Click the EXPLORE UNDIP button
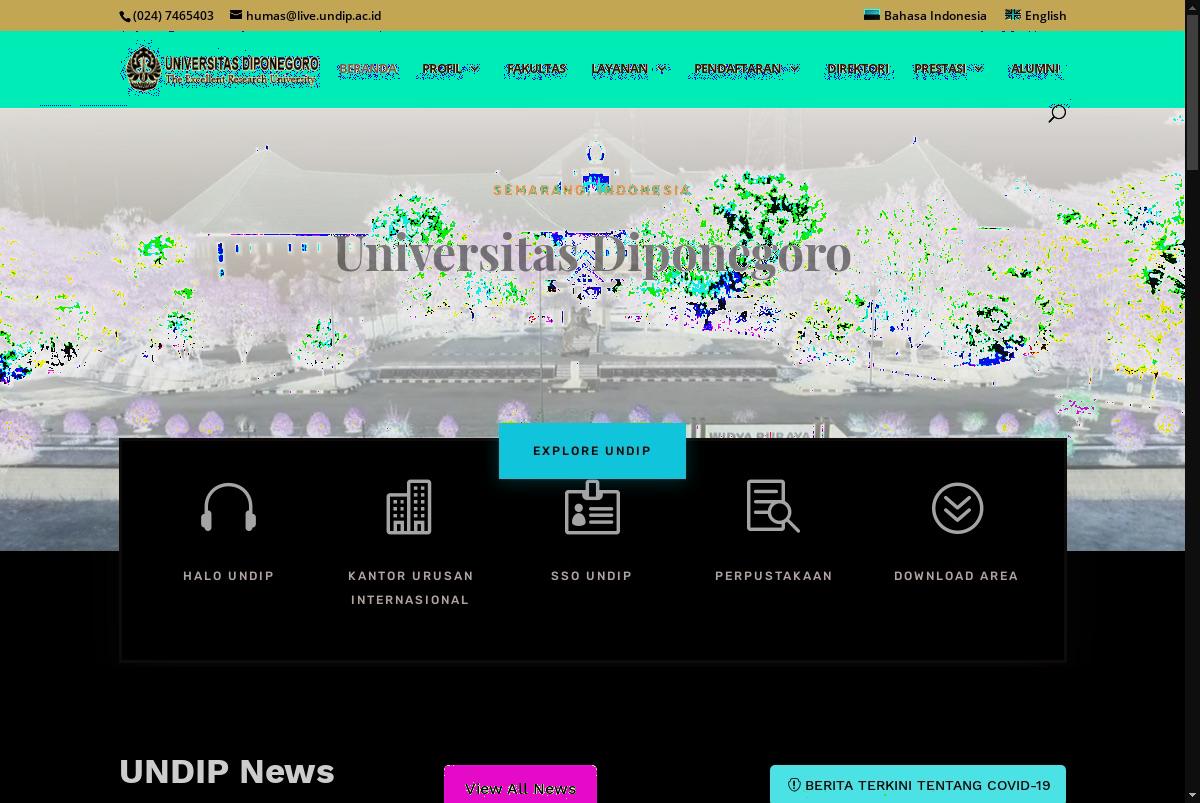Viewport: 1200px width, 803px height. coord(592,451)
